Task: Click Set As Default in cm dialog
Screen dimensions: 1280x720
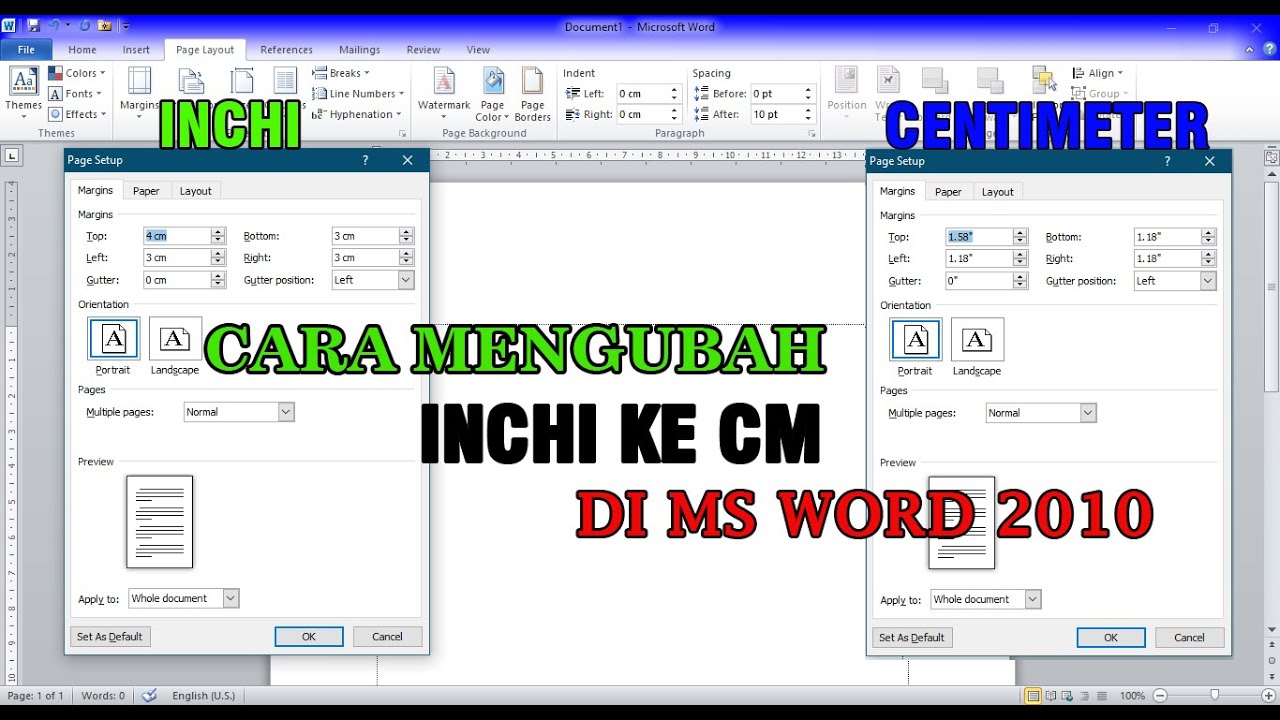Action: (110, 636)
